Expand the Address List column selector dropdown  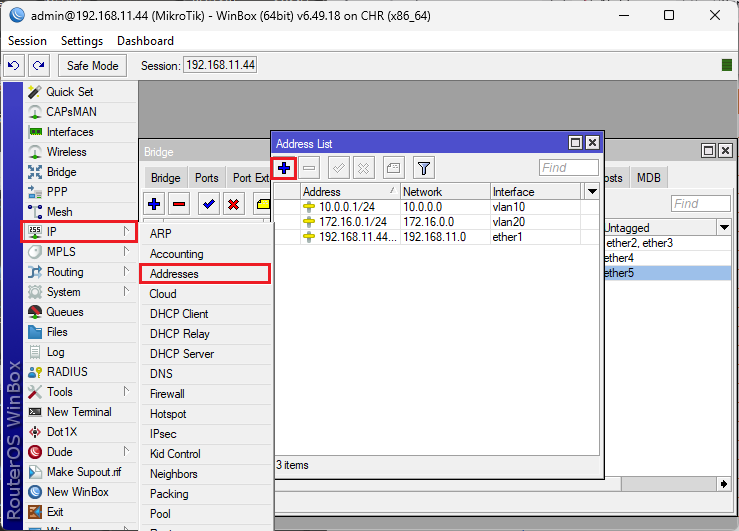[592, 191]
